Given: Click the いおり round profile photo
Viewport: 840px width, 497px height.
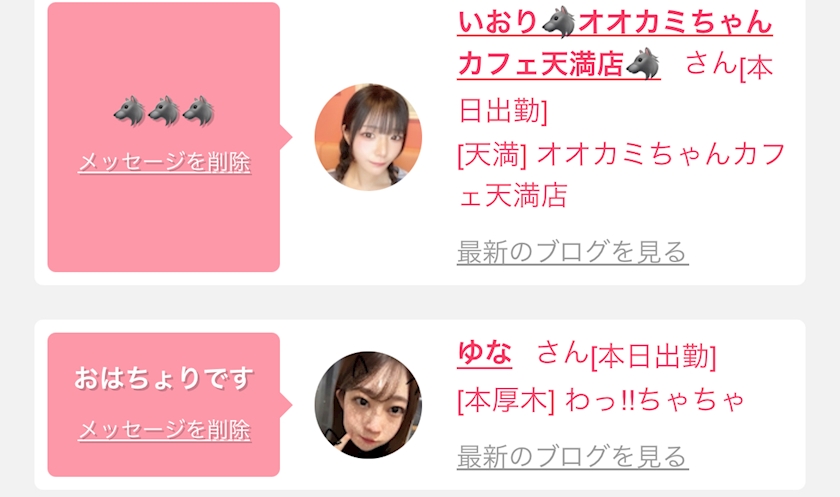Looking at the screenshot, I should click(368, 137).
